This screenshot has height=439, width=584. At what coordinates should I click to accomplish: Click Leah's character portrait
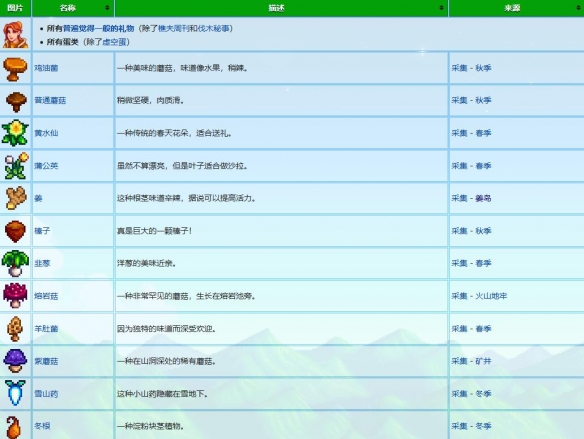click(x=15, y=35)
